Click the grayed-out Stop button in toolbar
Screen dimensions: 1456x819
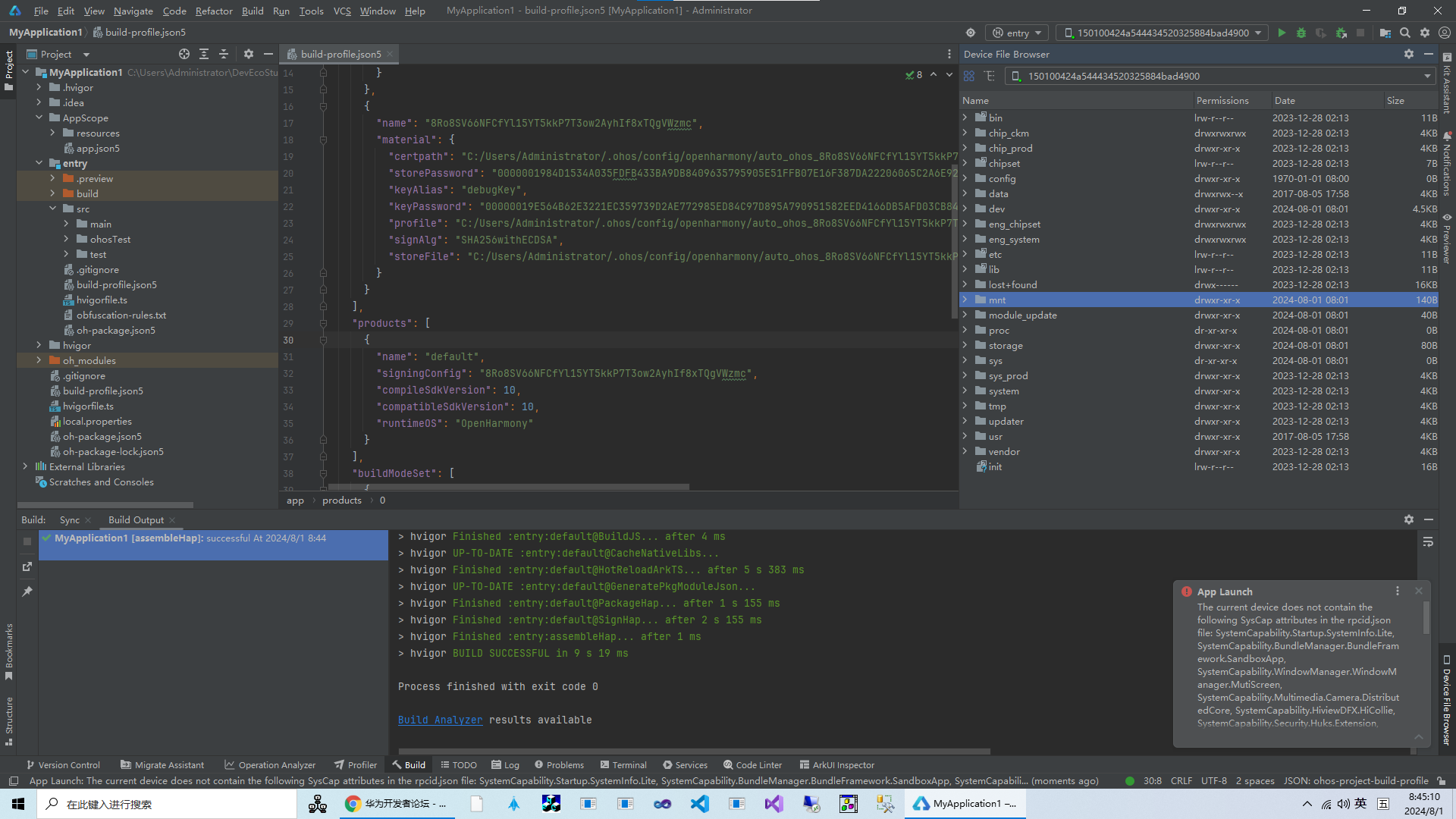[1360, 33]
